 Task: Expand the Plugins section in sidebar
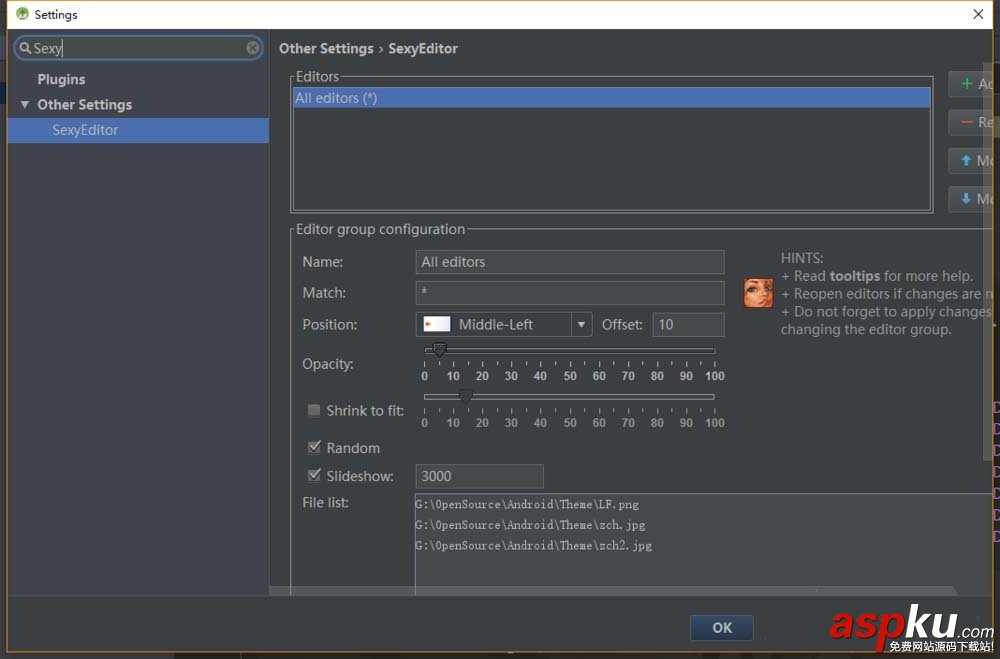[x=61, y=79]
